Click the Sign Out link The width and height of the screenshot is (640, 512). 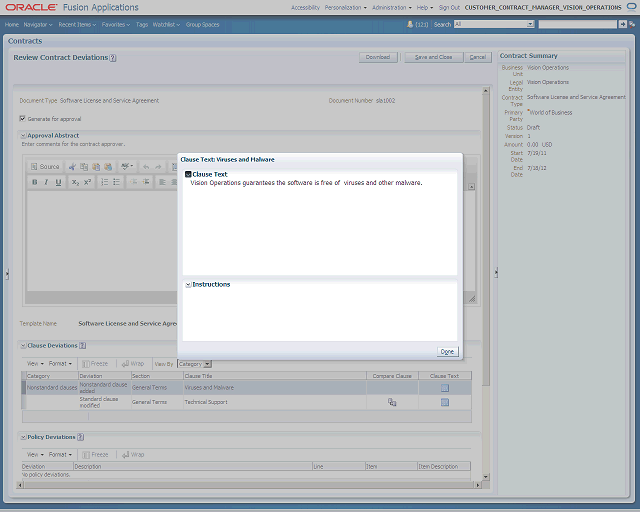pos(449,8)
